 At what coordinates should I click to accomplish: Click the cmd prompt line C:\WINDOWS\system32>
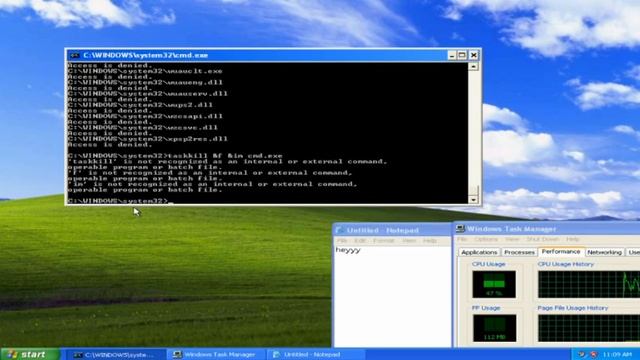(x=118, y=201)
